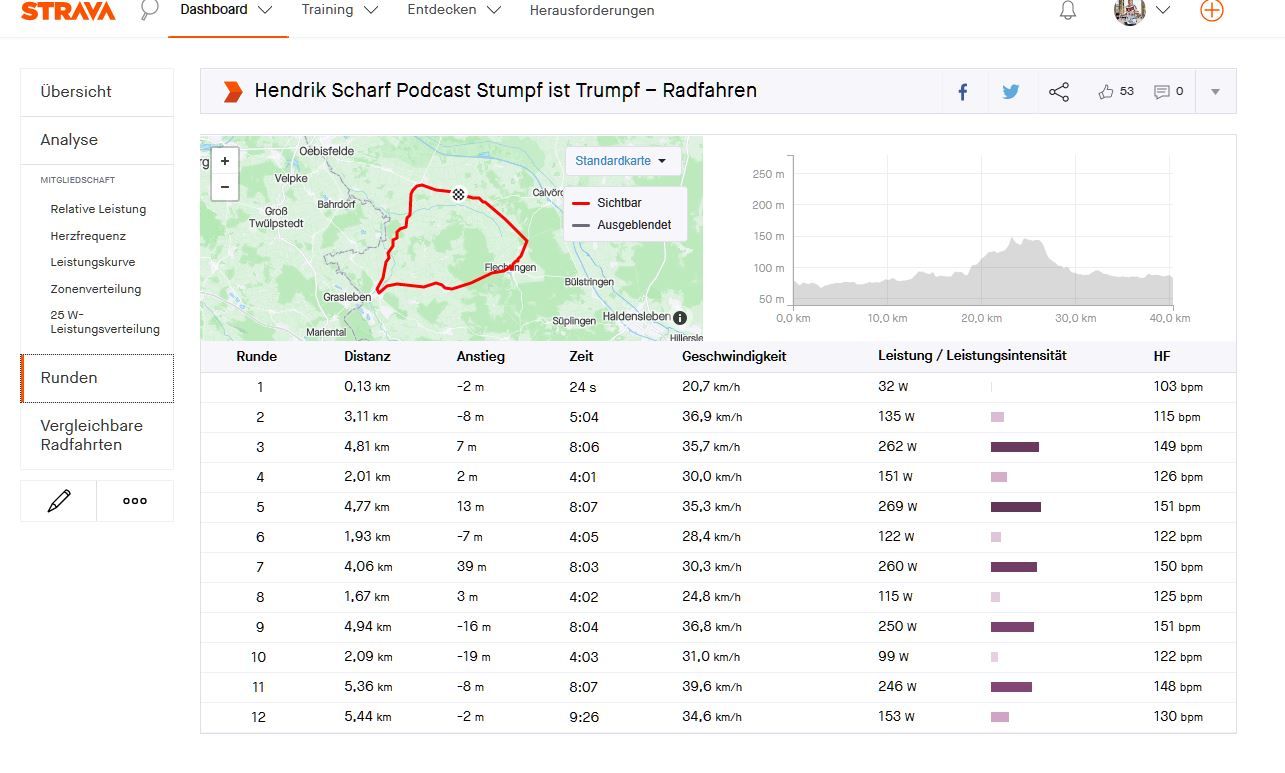Switch to the Analyse sidebar tab
This screenshot has width=1285, height=773.
click(69, 140)
